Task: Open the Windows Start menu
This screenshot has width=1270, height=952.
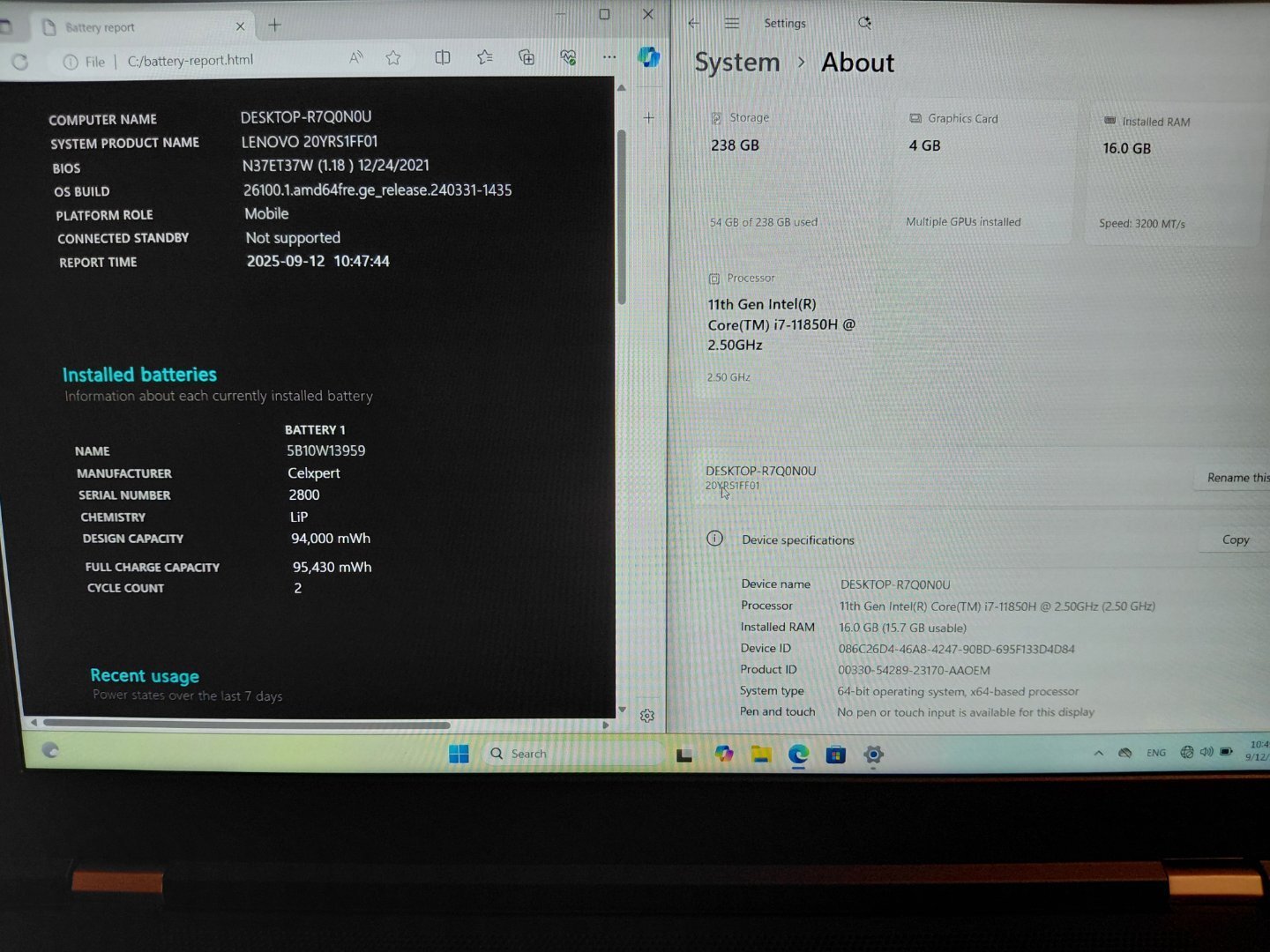Action: click(x=459, y=754)
